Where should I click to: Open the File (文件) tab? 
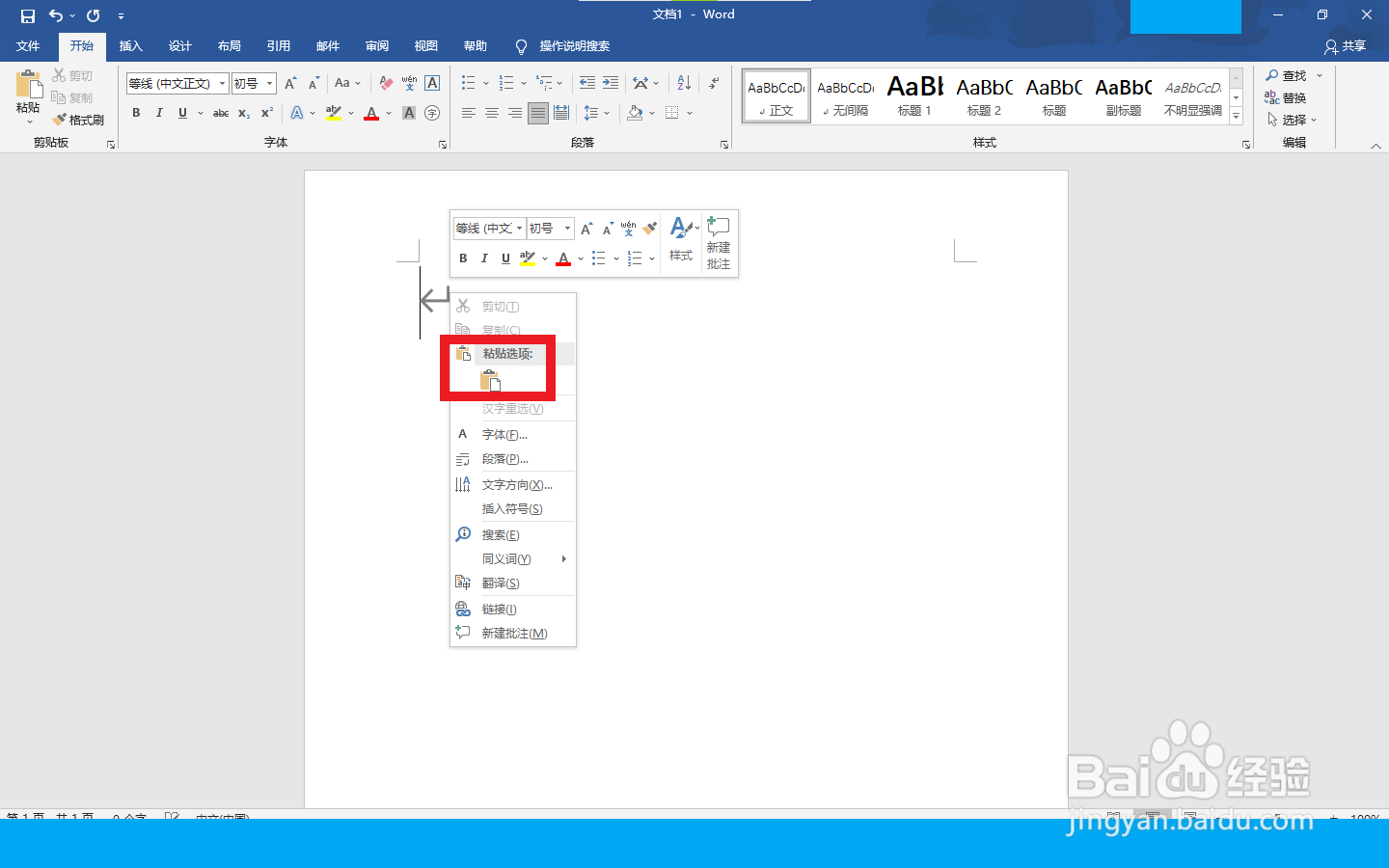click(x=28, y=46)
